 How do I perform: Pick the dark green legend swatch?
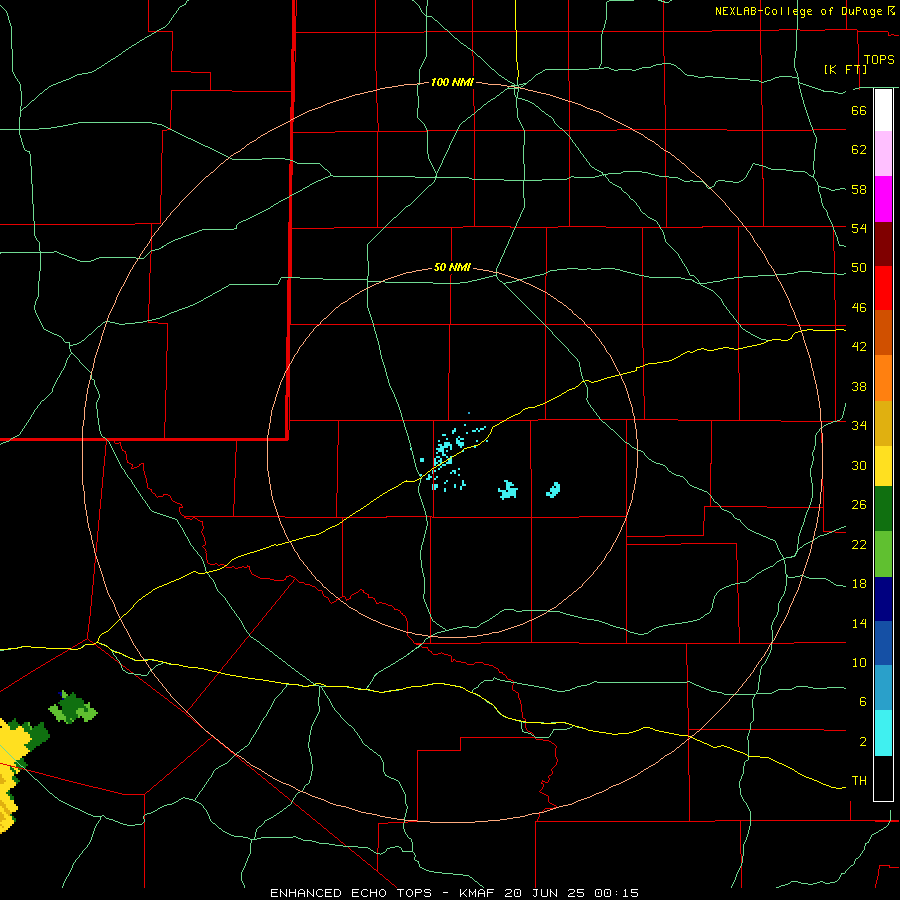click(883, 509)
